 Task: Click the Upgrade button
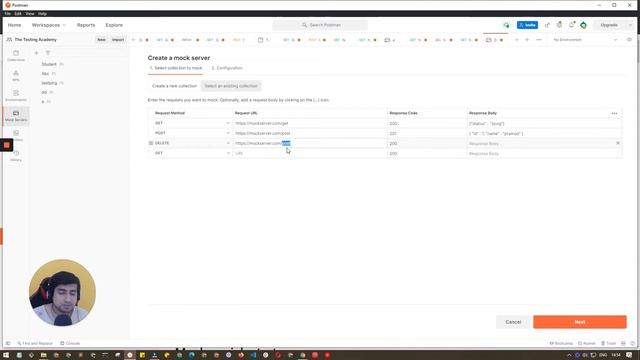609,25
